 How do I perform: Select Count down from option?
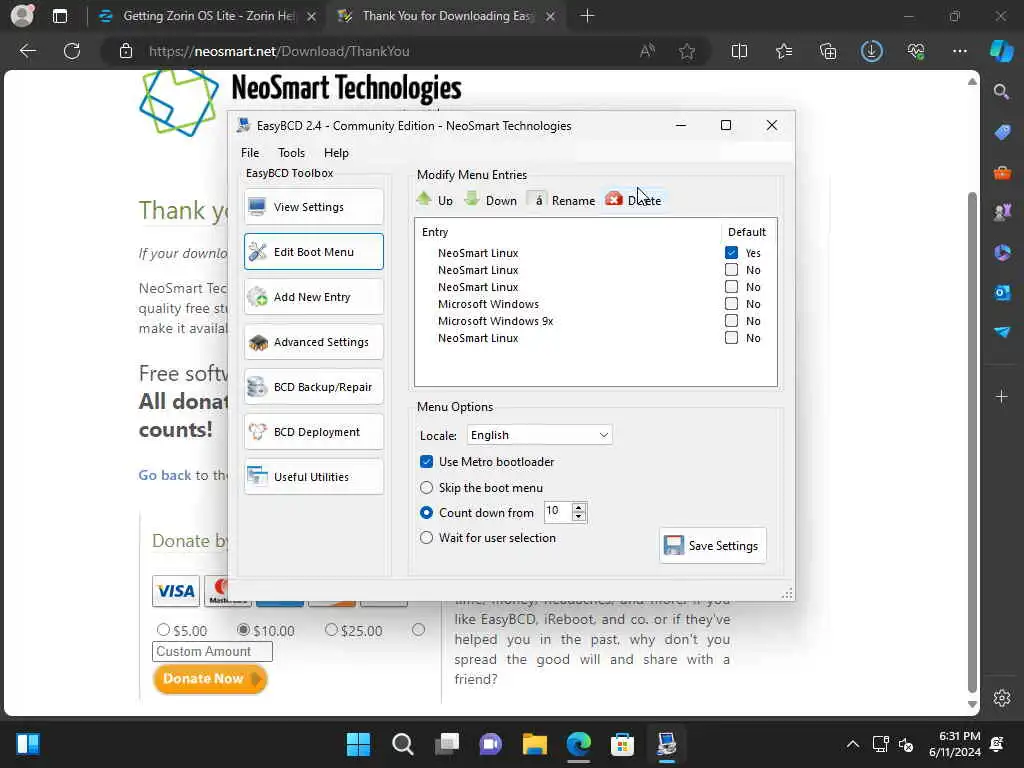[x=426, y=513]
